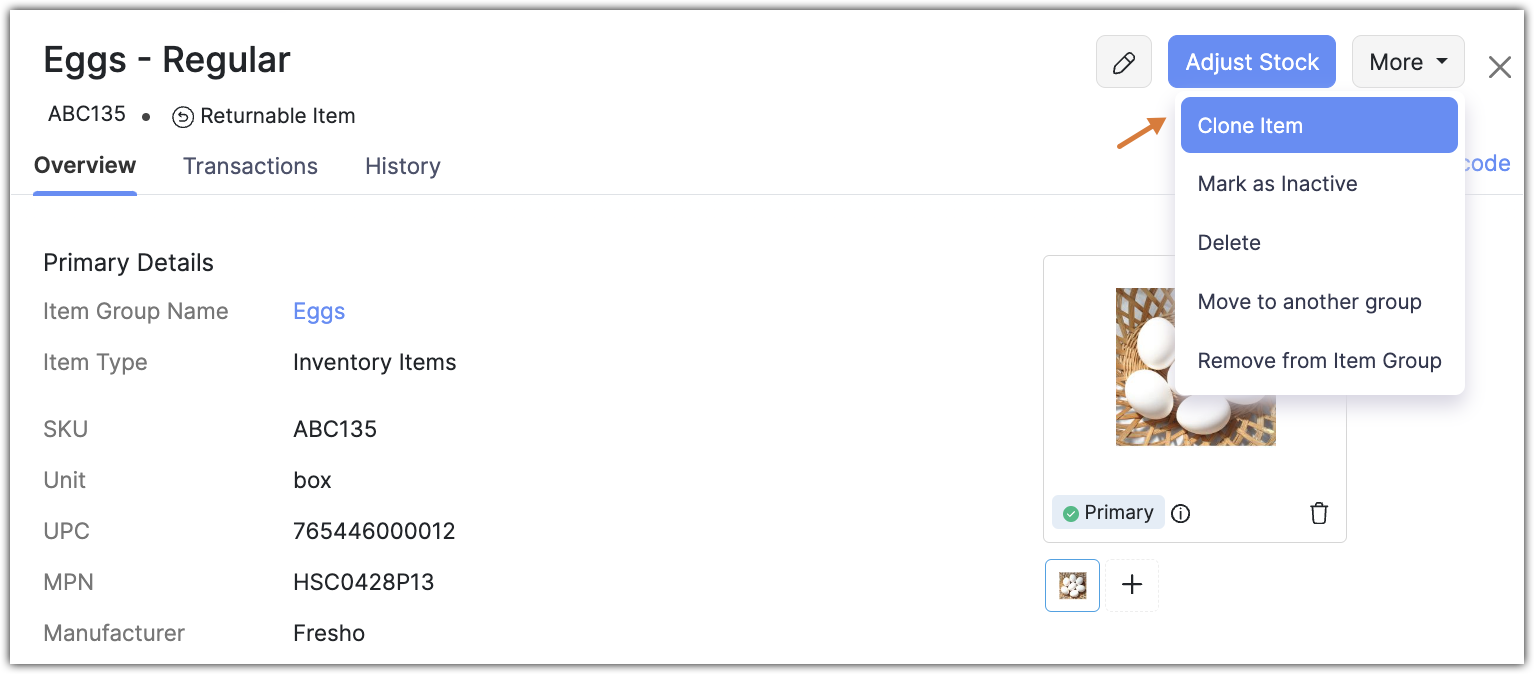
Task: Click the Adjust Stock button
Action: pyautogui.click(x=1252, y=62)
